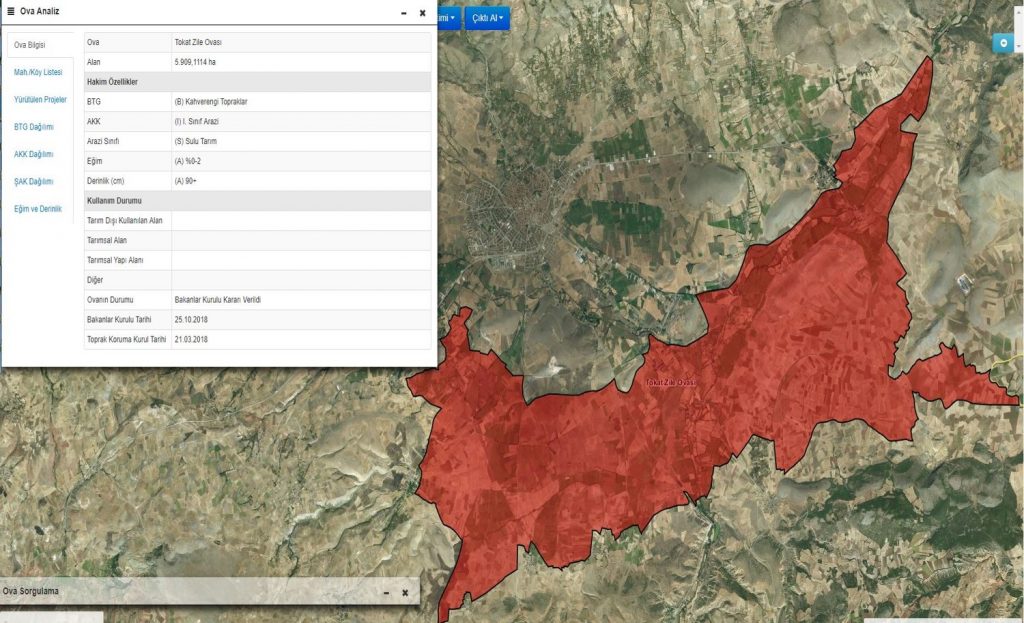Expand the partially hidden dropdown left of Çıktı Al
Viewport: 1024px width, 623px height.
click(x=447, y=18)
